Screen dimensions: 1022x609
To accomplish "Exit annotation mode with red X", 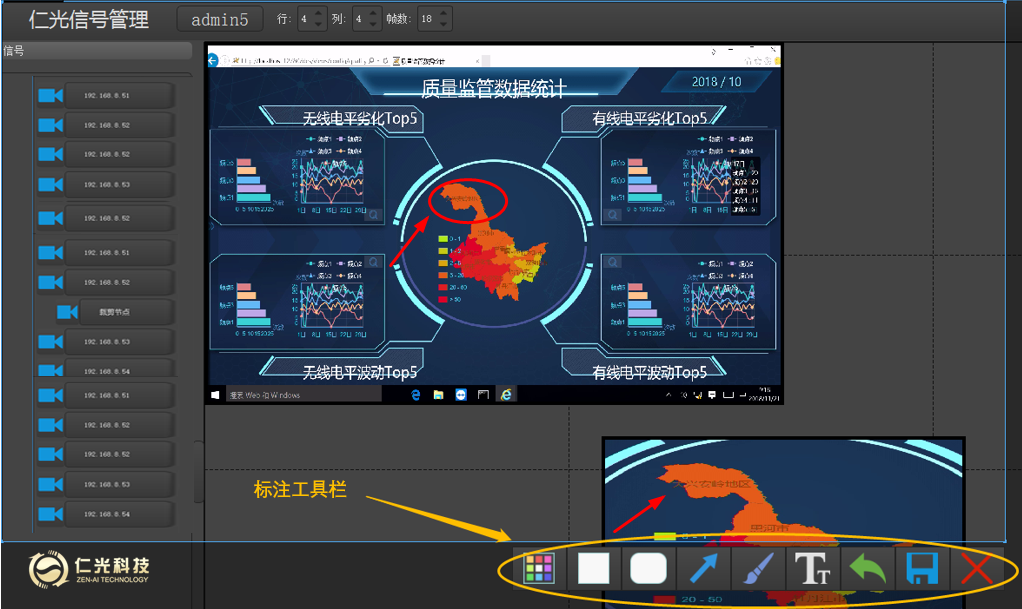I will click(975, 568).
